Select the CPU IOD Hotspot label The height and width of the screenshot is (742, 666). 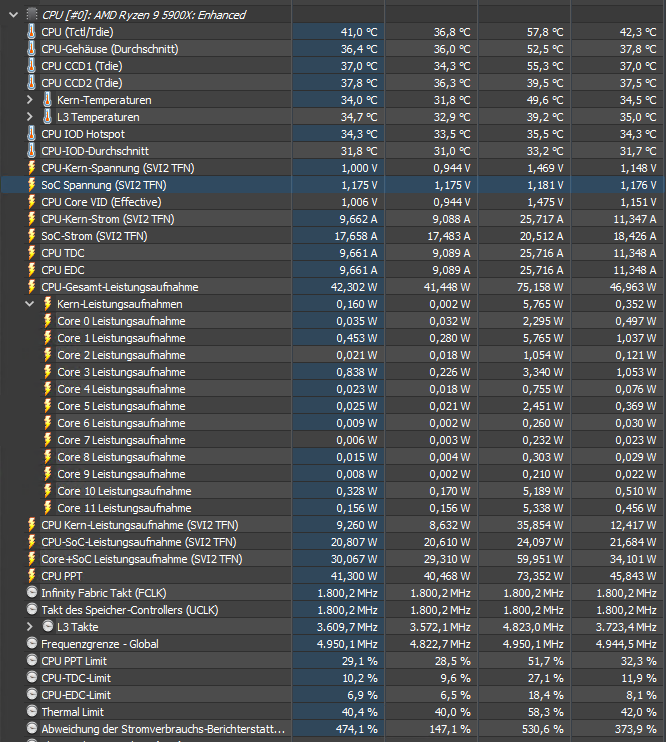click(x=83, y=134)
